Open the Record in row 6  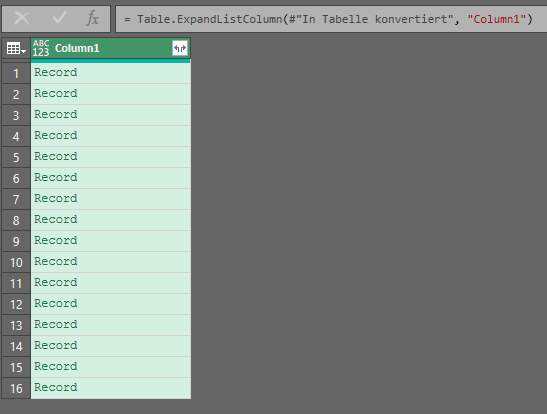[56, 177]
